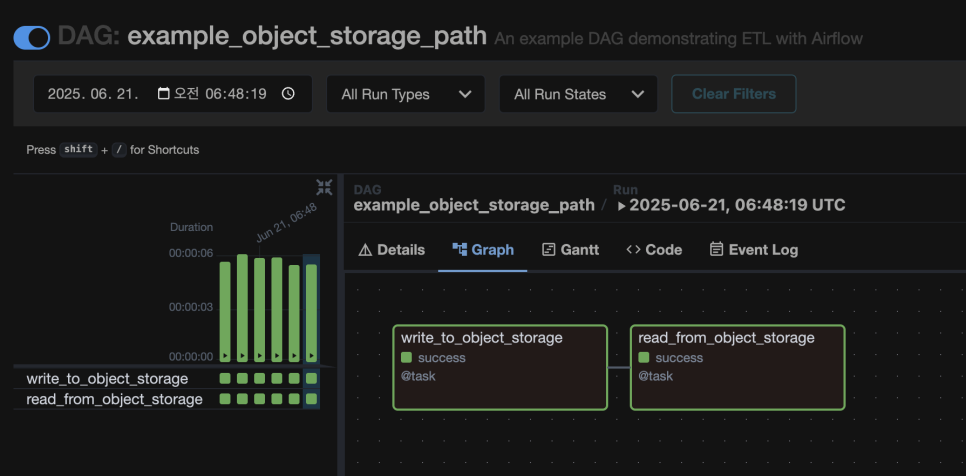The image size is (966, 476).
Task: Click the shift key hint in shortcuts text
Action: click(78, 149)
